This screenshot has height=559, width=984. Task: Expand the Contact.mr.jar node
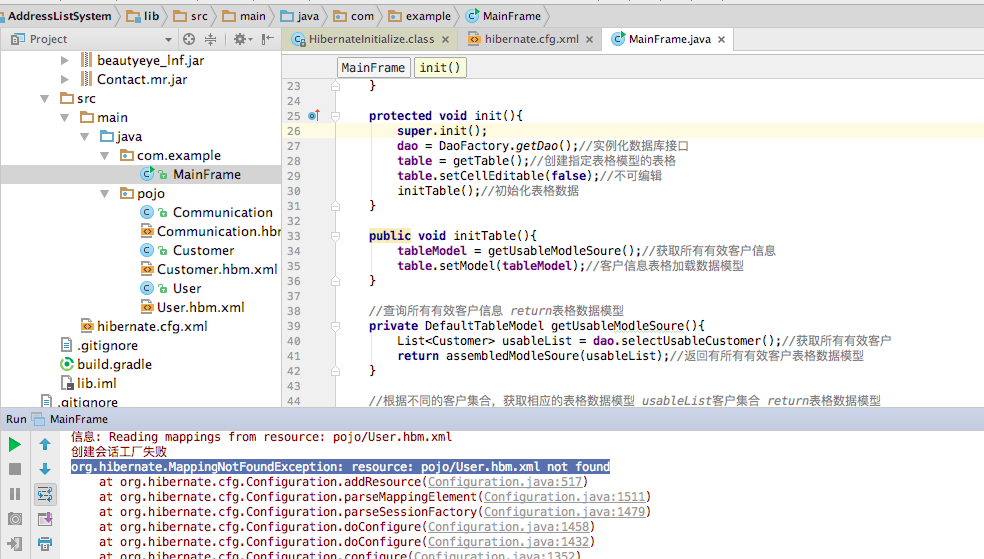[65, 79]
